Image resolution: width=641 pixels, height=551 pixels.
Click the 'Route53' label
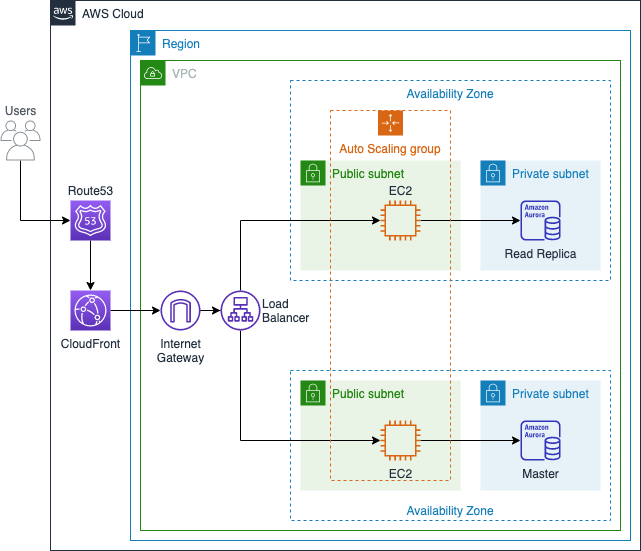pyautogui.click(x=90, y=191)
